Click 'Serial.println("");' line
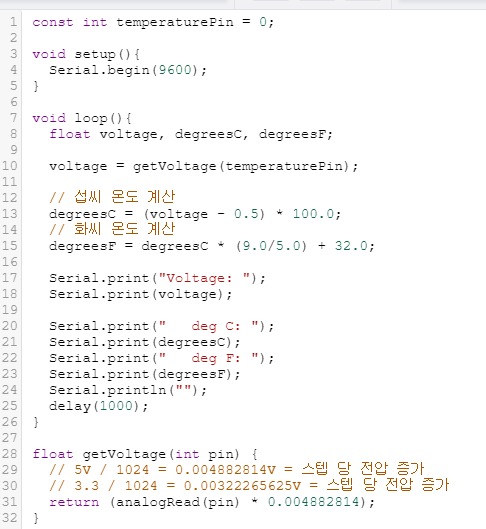This screenshot has width=486, height=529. pos(128,390)
